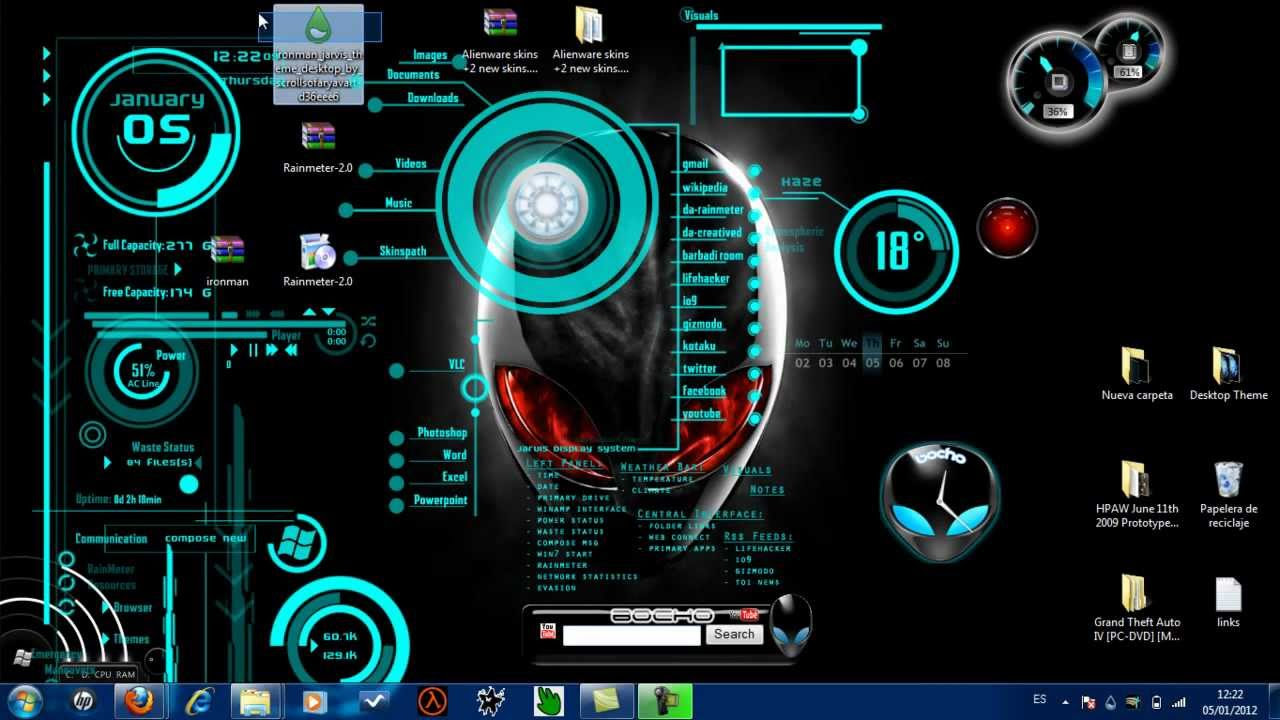The image size is (1280, 720).
Task: Open the Videos launcher link
Action: pos(411,163)
